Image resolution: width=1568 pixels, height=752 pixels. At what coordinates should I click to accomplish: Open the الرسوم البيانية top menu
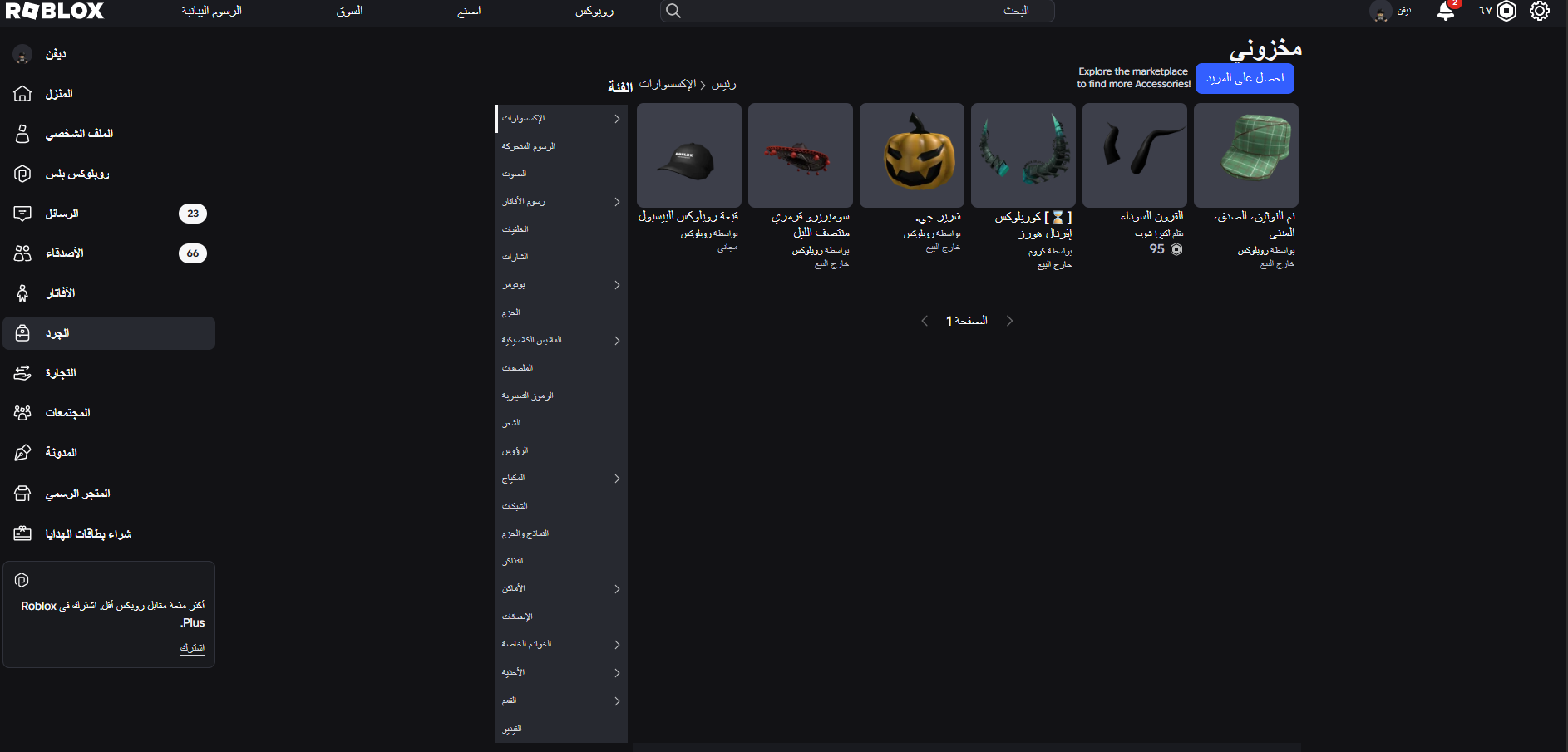tap(212, 11)
